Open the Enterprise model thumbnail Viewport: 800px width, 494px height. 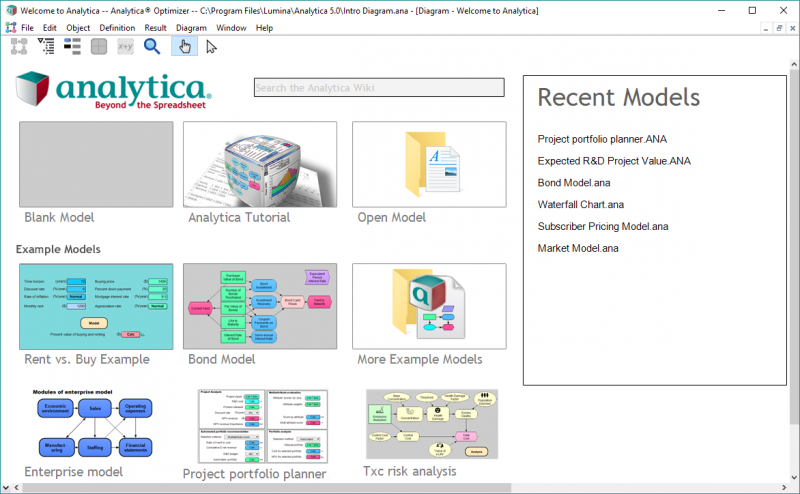(x=95, y=424)
